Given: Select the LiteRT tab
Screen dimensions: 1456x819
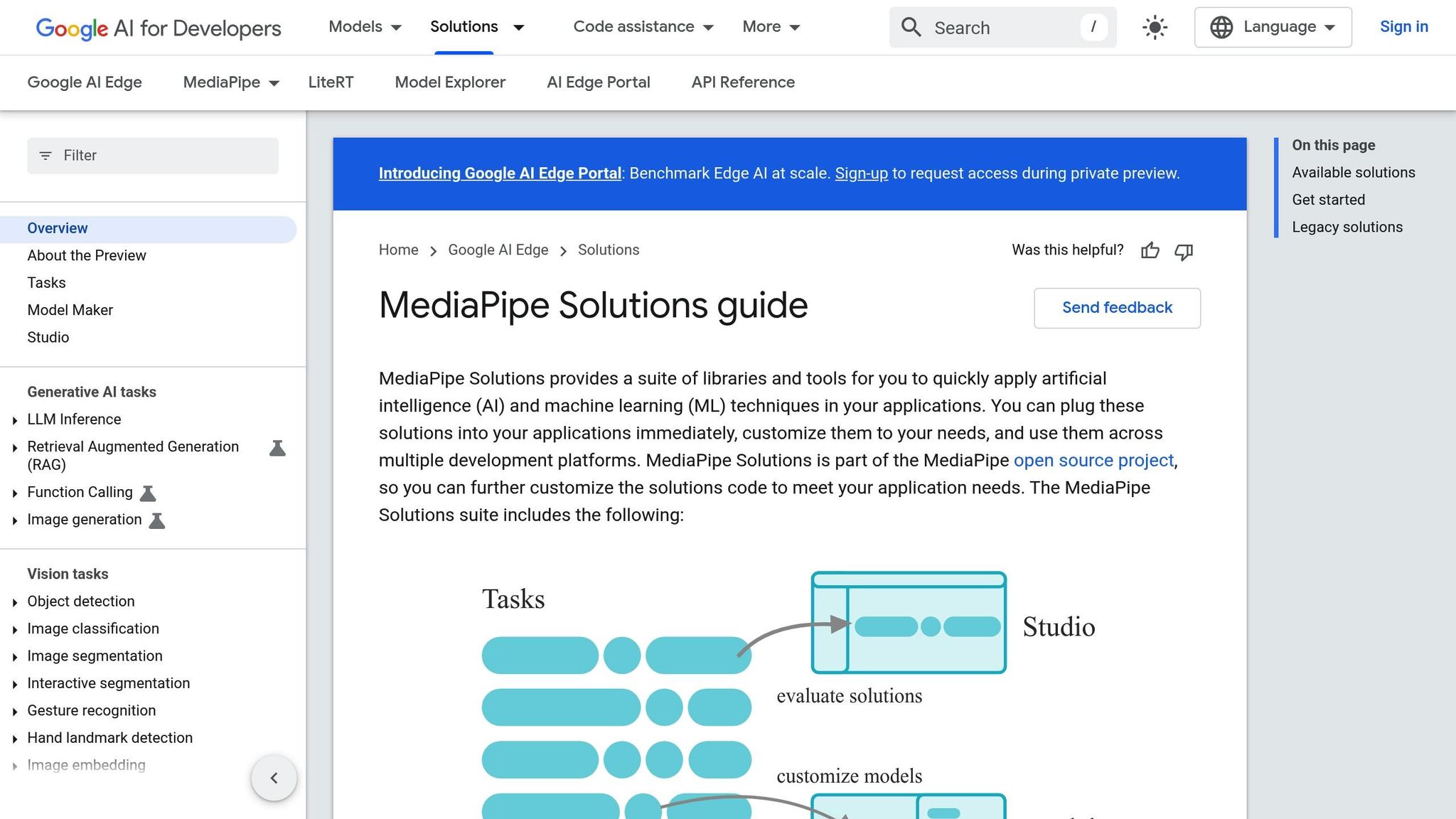Looking at the screenshot, I should coord(331,82).
